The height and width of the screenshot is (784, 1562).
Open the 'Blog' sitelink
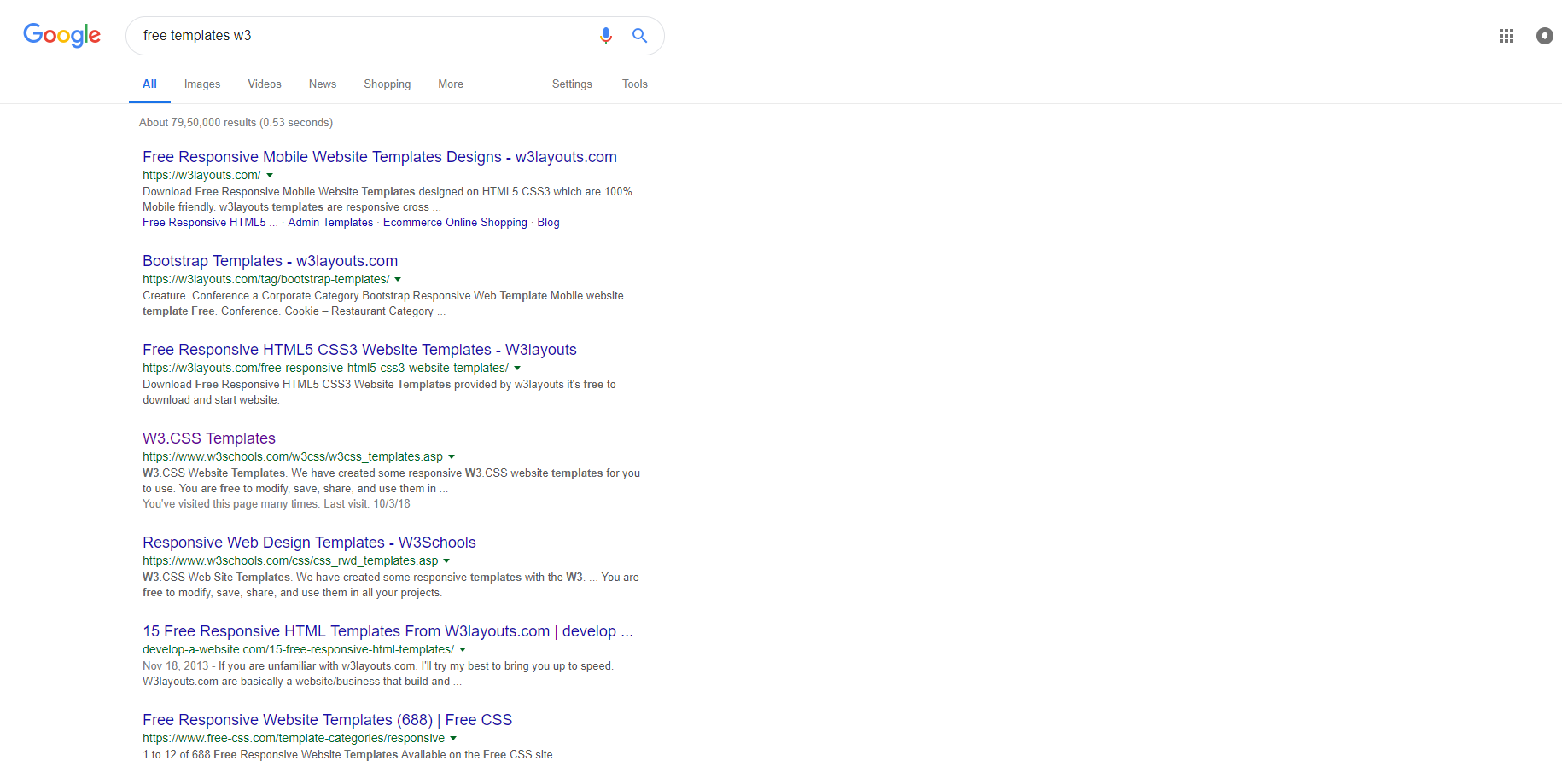coord(548,223)
